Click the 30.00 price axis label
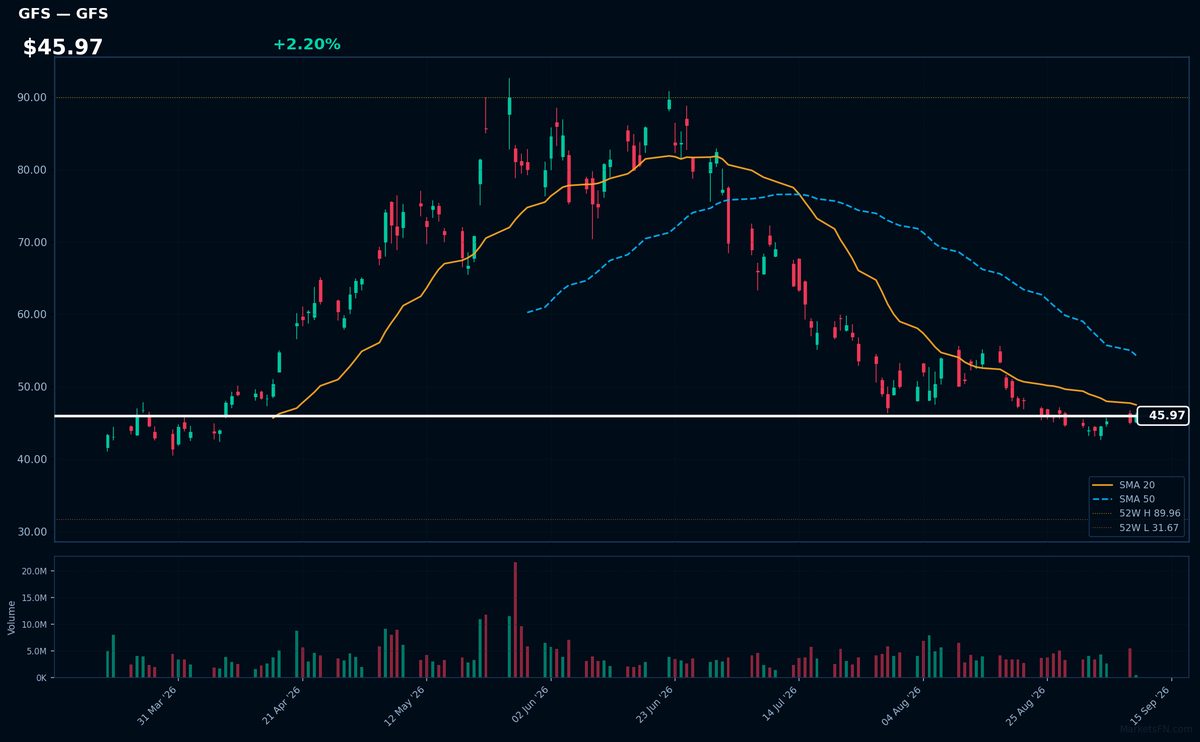The image size is (1200, 742). pyautogui.click(x=33, y=532)
